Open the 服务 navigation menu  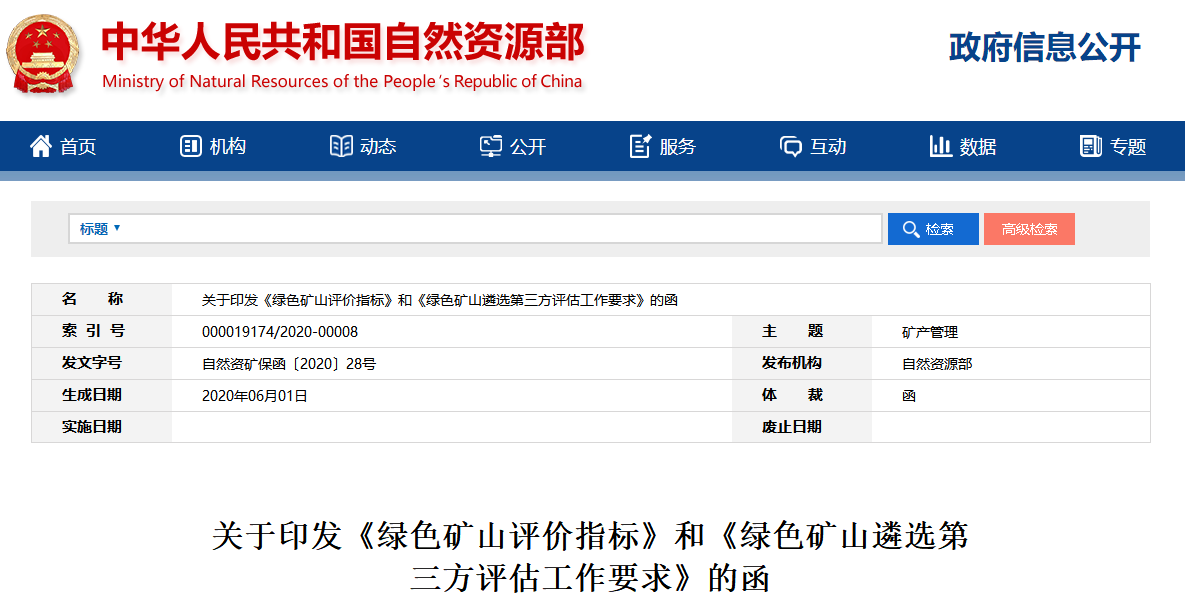click(x=677, y=147)
